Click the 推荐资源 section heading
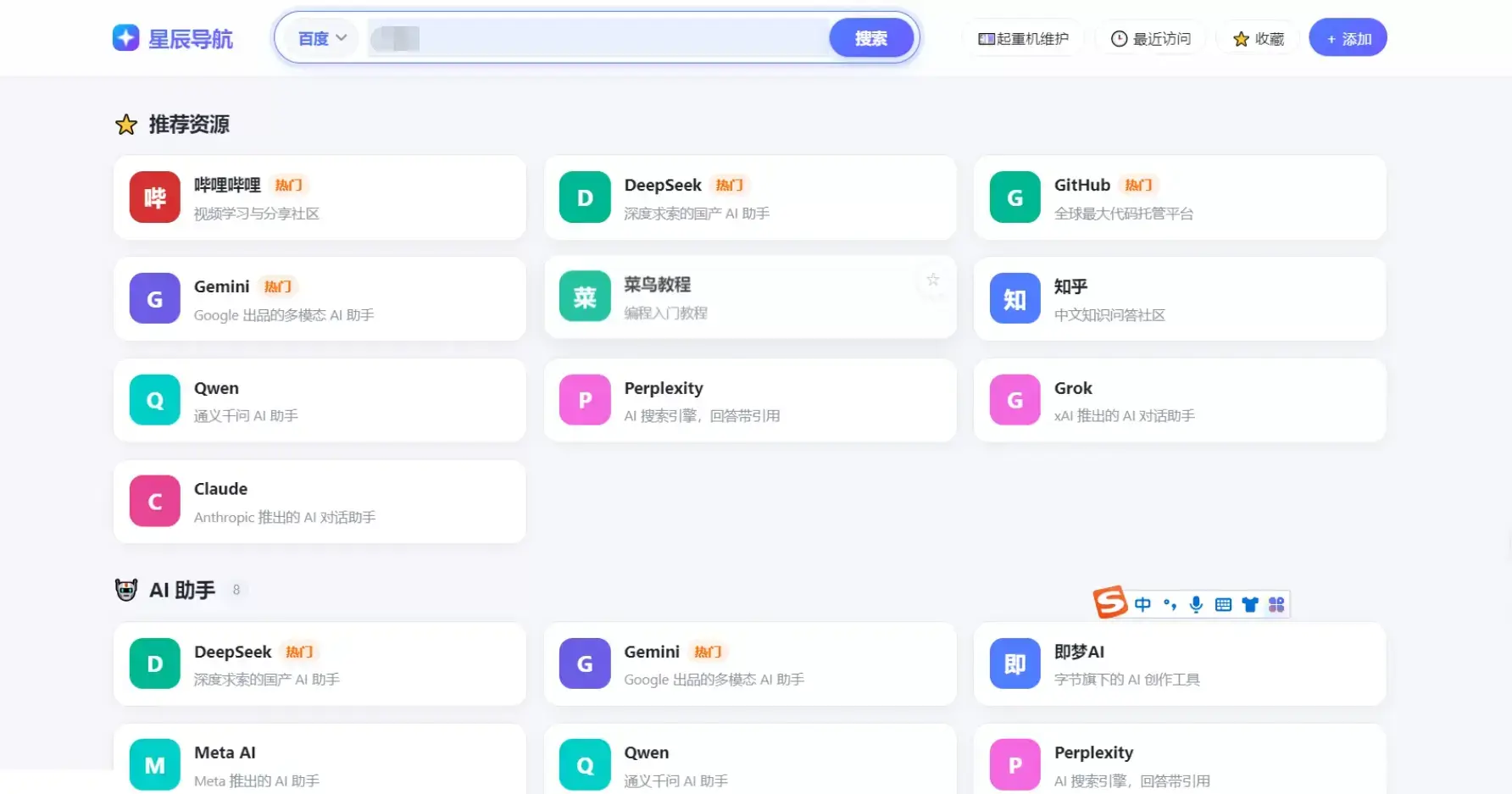The height and width of the screenshot is (794, 1512). 189,125
